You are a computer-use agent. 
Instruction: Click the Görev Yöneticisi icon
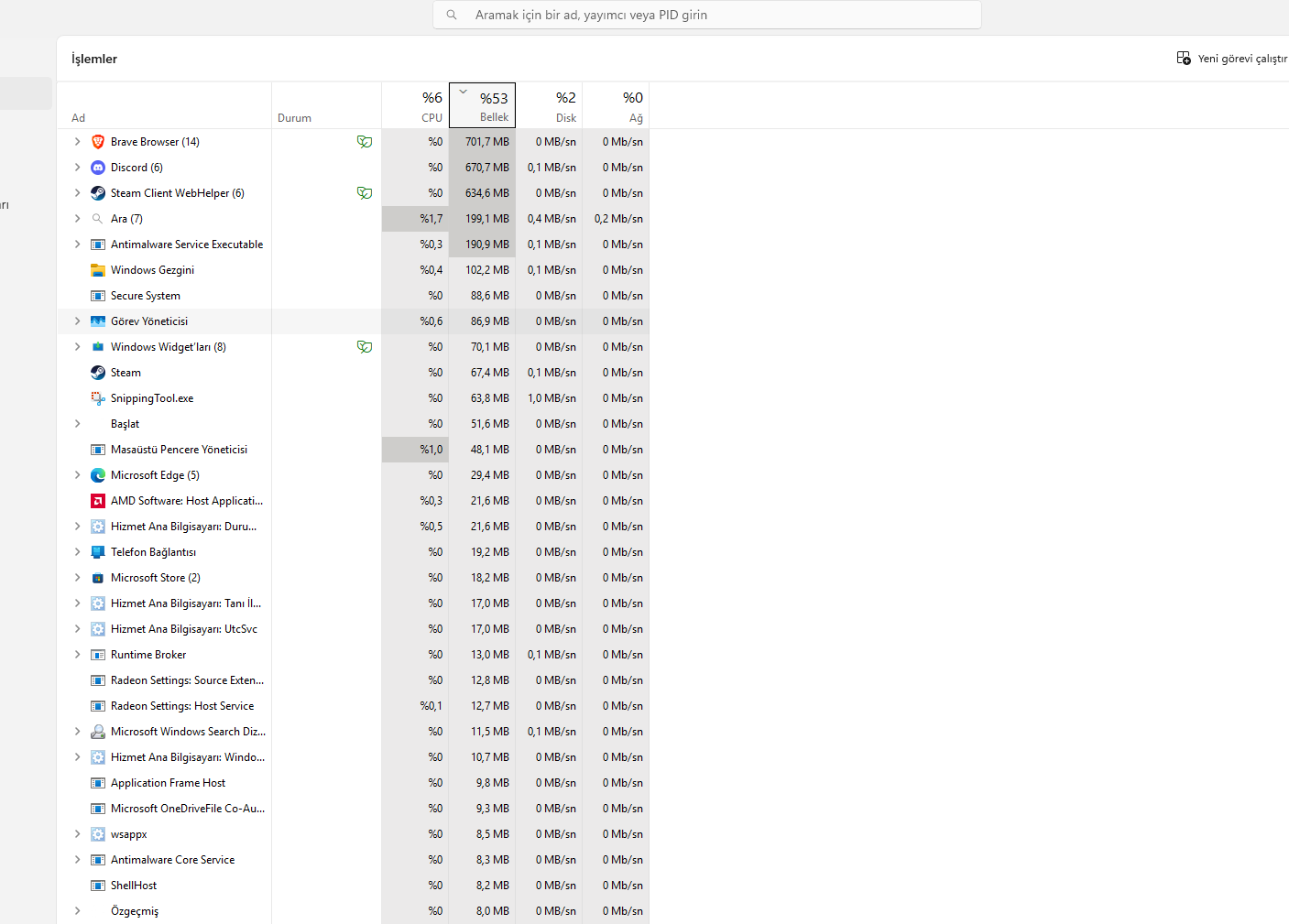point(98,321)
